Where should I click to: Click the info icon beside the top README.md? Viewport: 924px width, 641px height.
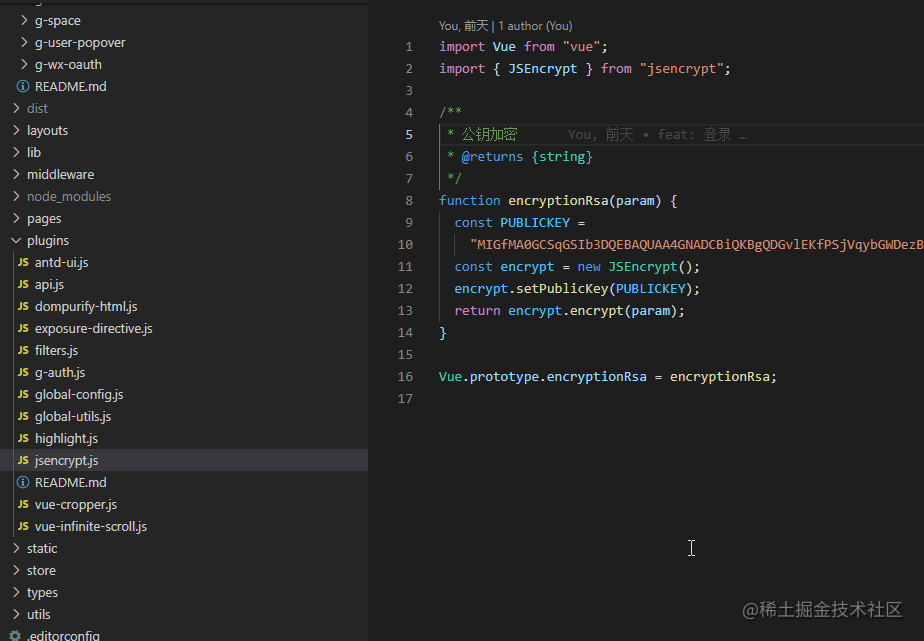coord(23,86)
